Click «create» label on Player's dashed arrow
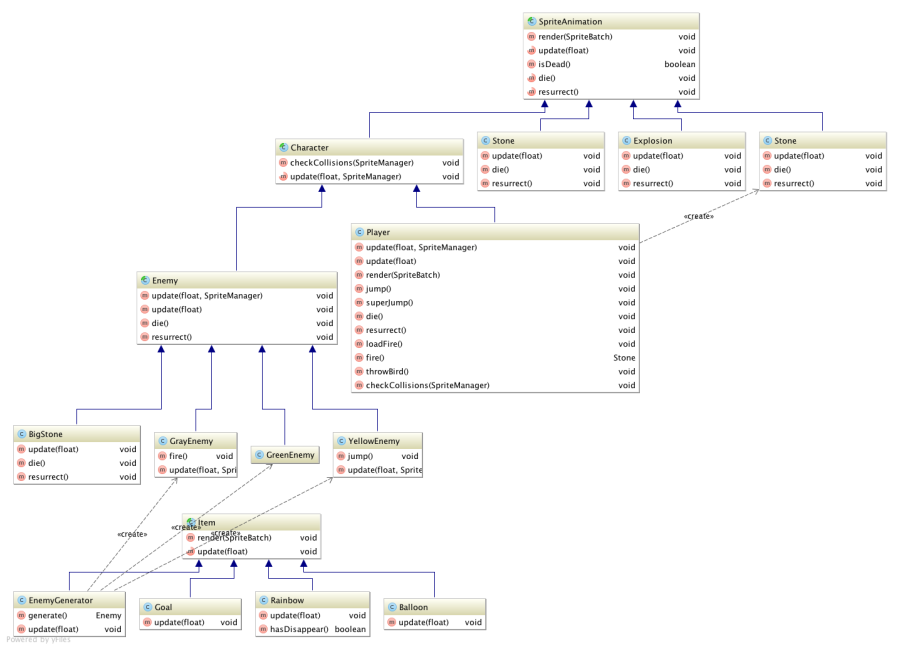 click(699, 216)
